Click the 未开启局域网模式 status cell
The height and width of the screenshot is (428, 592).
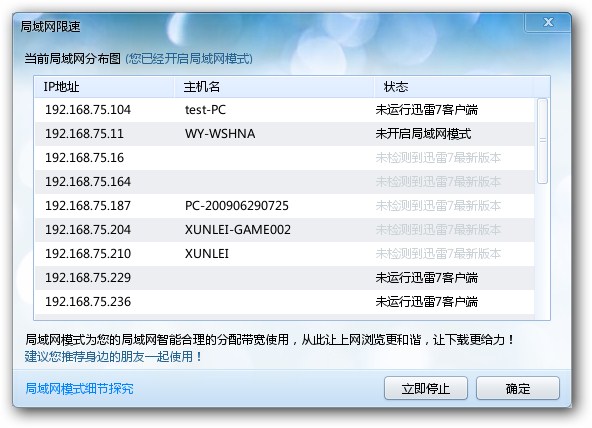tap(423, 134)
